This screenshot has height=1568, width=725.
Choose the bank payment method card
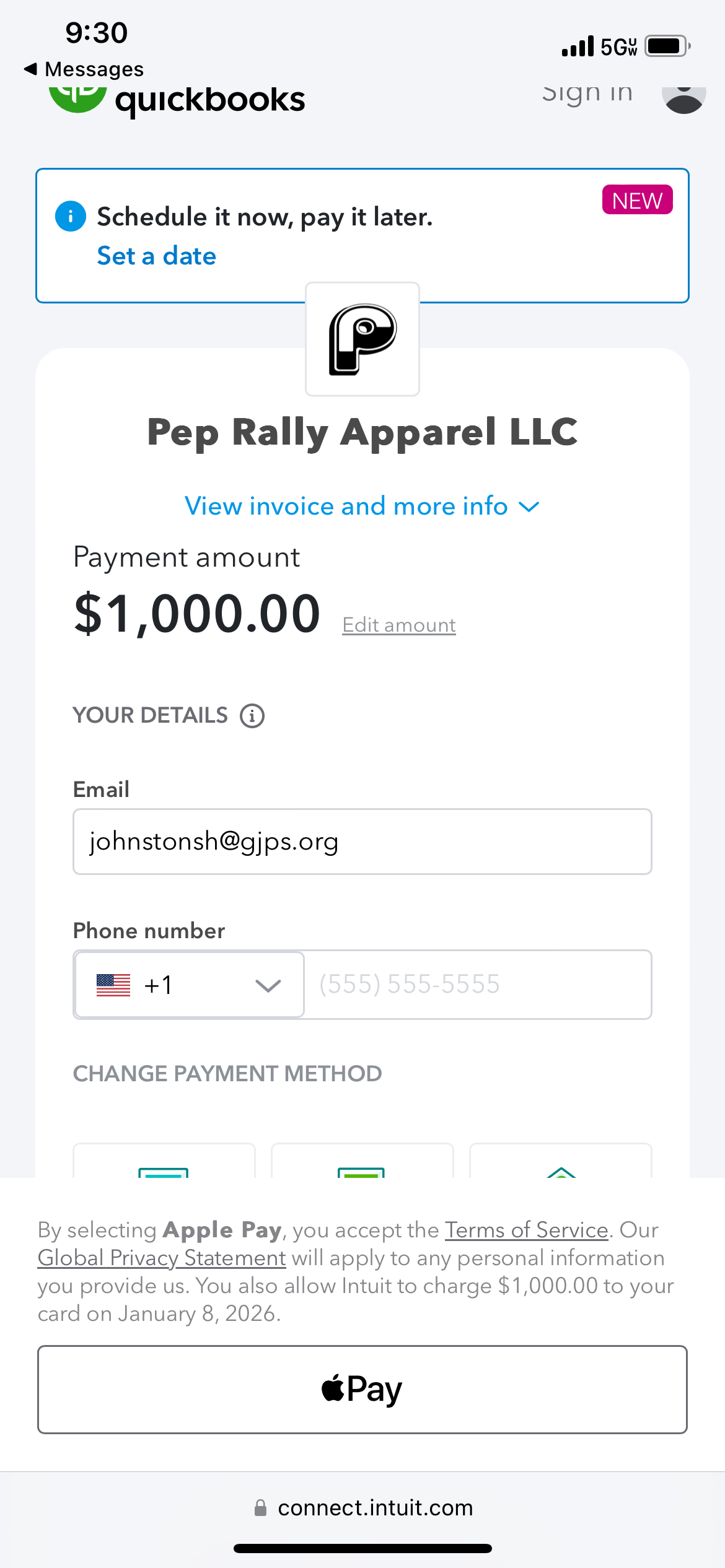click(x=561, y=1162)
